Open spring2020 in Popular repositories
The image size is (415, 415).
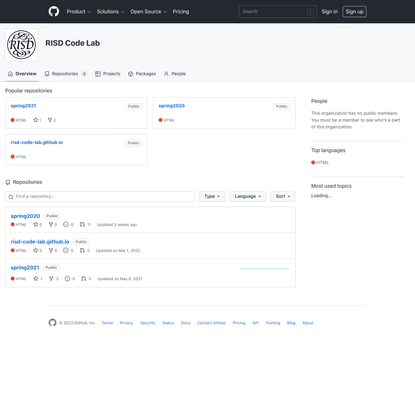[171, 106]
